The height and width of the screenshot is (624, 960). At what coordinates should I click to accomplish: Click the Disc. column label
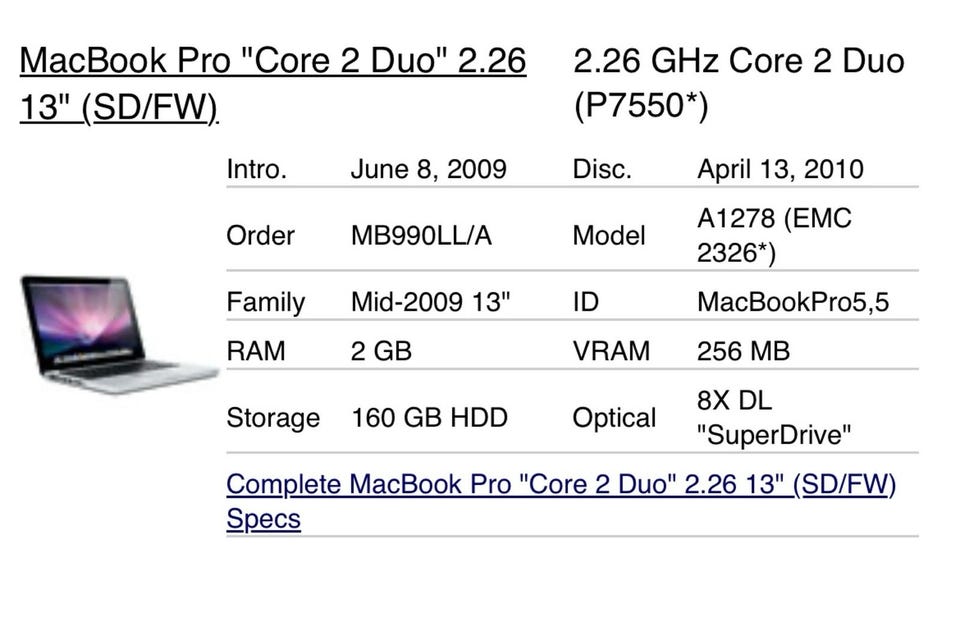click(x=602, y=169)
